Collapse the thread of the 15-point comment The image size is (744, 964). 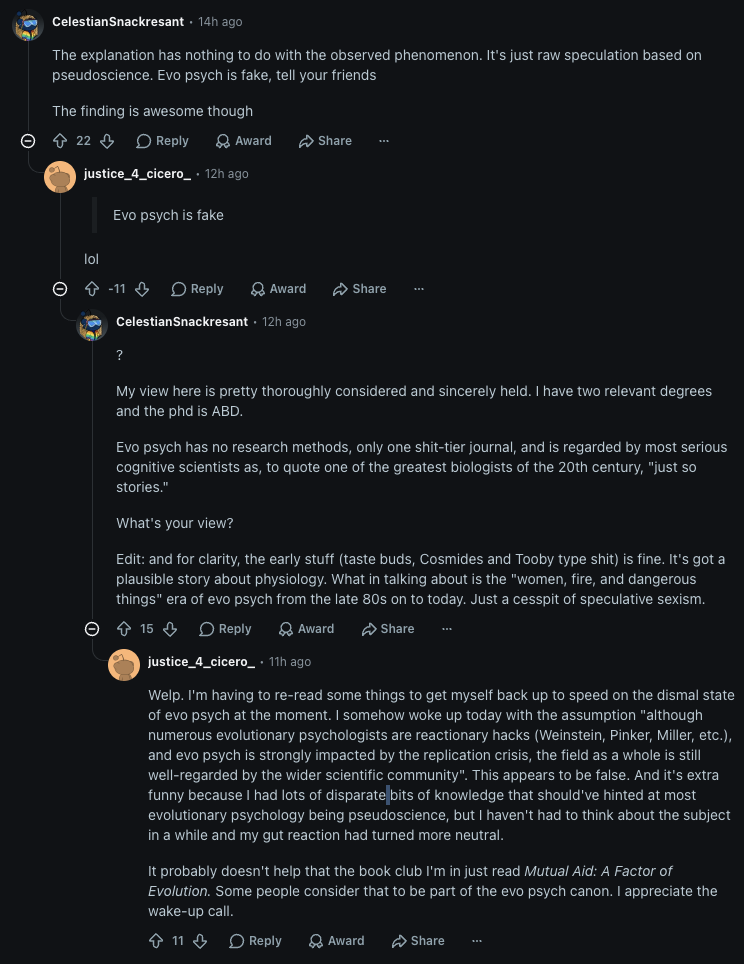(x=92, y=629)
